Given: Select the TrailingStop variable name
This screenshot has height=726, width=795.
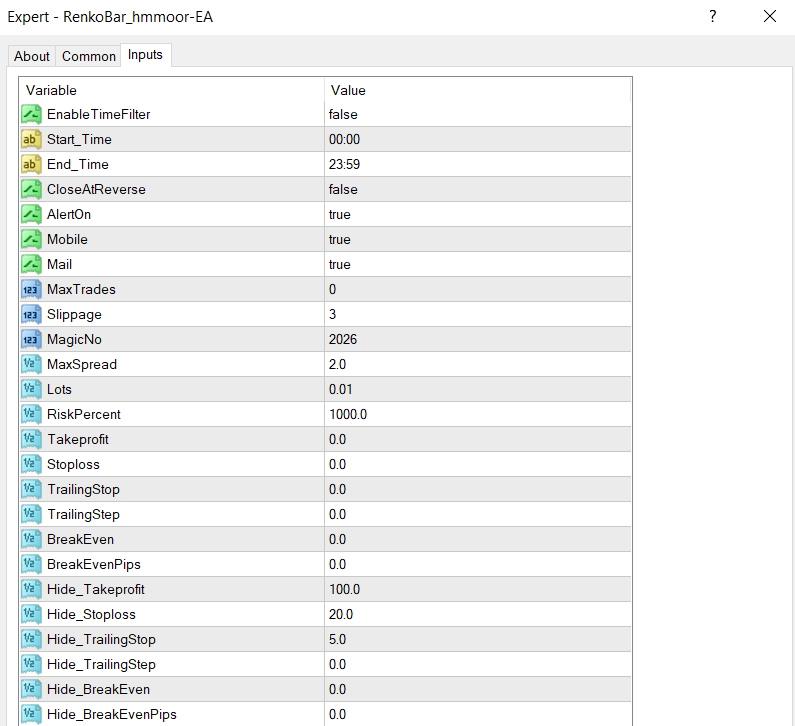Looking at the screenshot, I should [84, 489].
